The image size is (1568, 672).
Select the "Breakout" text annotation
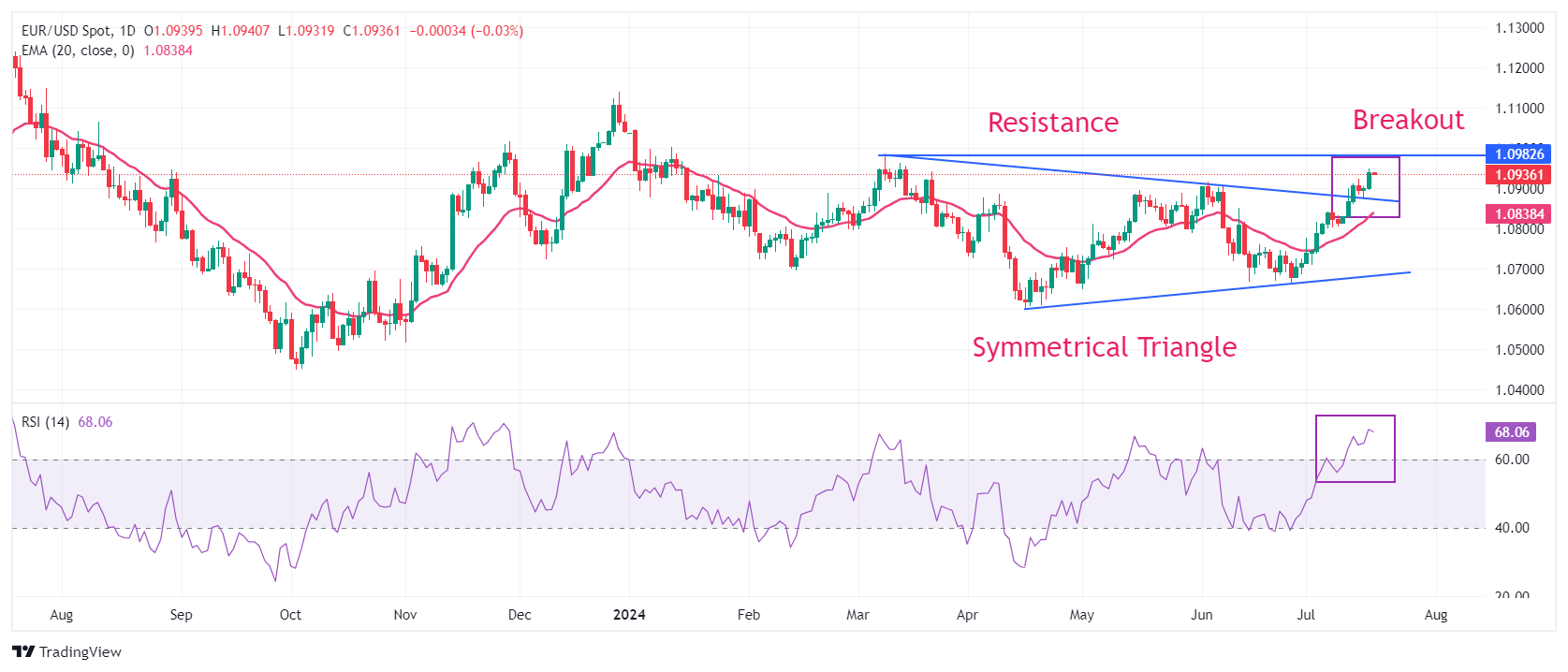coord(1408,120)
